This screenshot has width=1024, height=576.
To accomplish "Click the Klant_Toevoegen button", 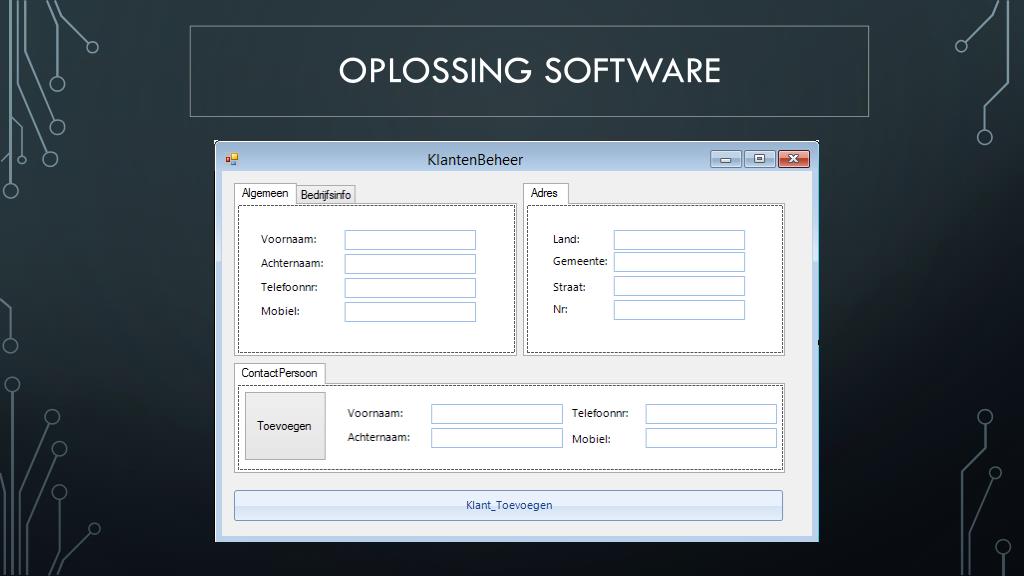I will [x=508, y=505].
